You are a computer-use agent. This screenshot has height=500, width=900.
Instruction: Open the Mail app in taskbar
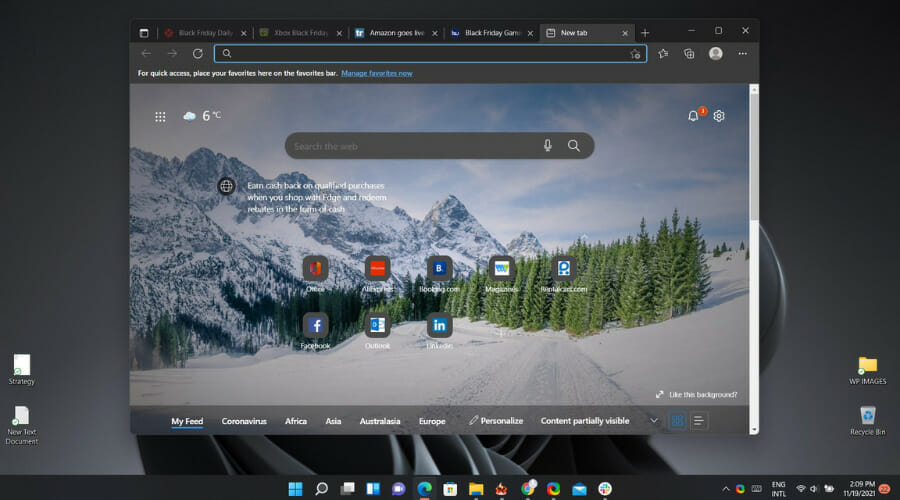(x=579, y=489)
